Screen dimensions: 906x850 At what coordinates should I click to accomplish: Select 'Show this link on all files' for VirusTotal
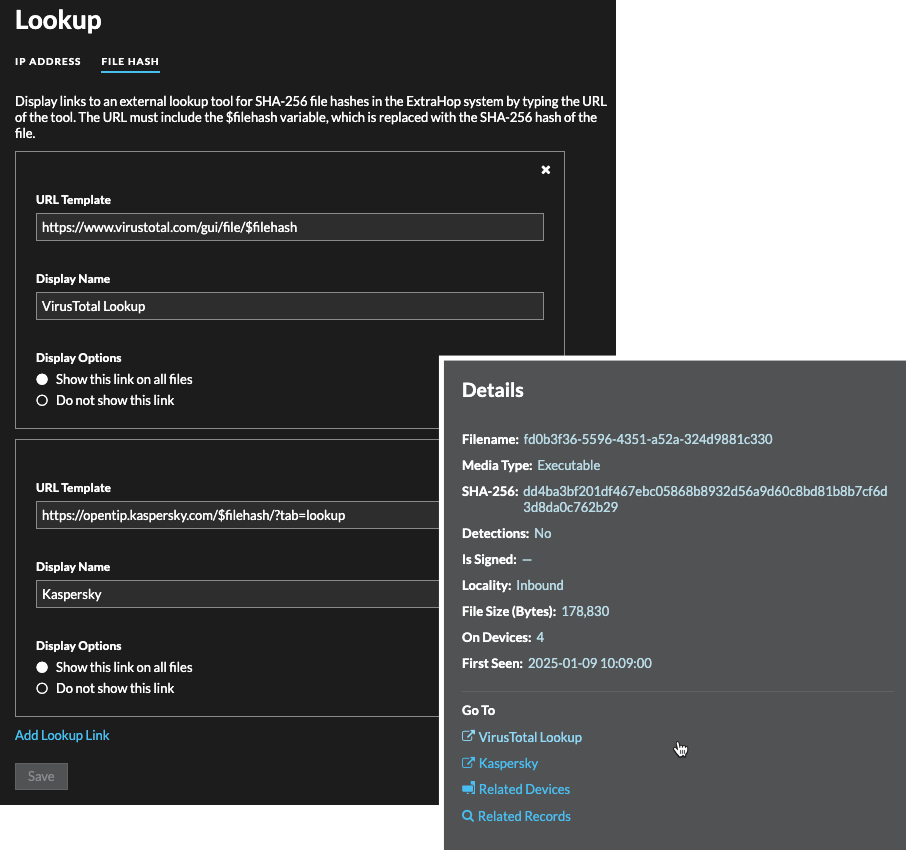(x=42, y=379)
